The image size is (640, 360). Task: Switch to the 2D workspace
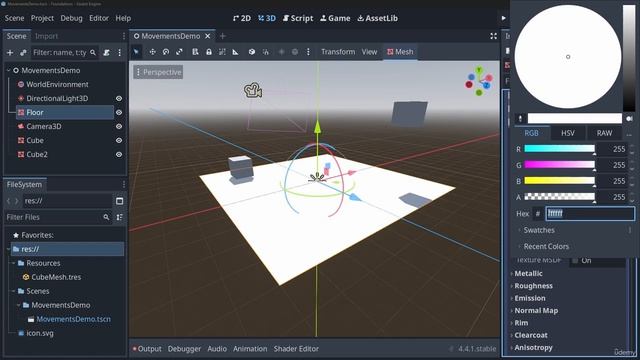pyautogui.click(x=242, y=18)
